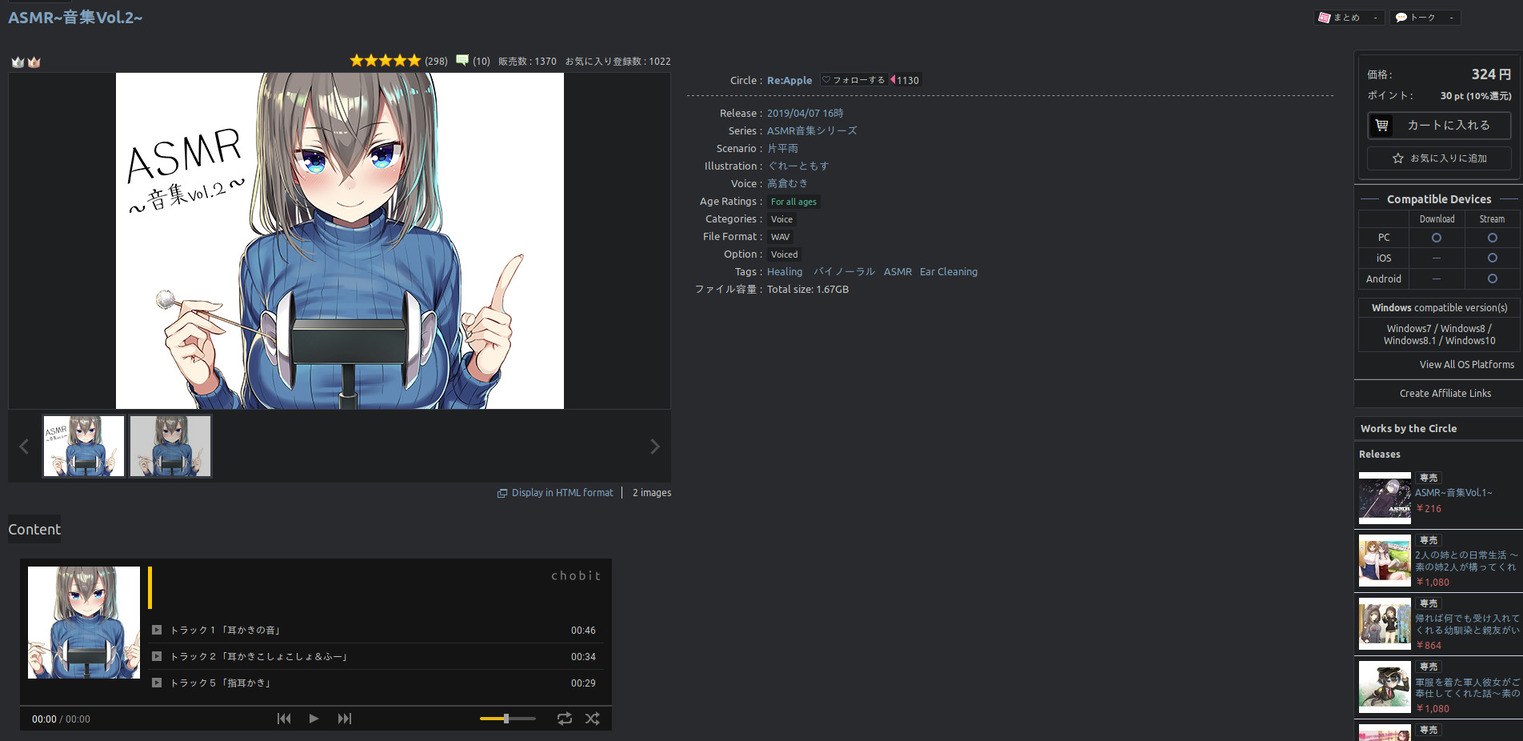This screenshot has height=741, width=1523.
Task: Click the Follow button for circle
Action: pos(853,80)
